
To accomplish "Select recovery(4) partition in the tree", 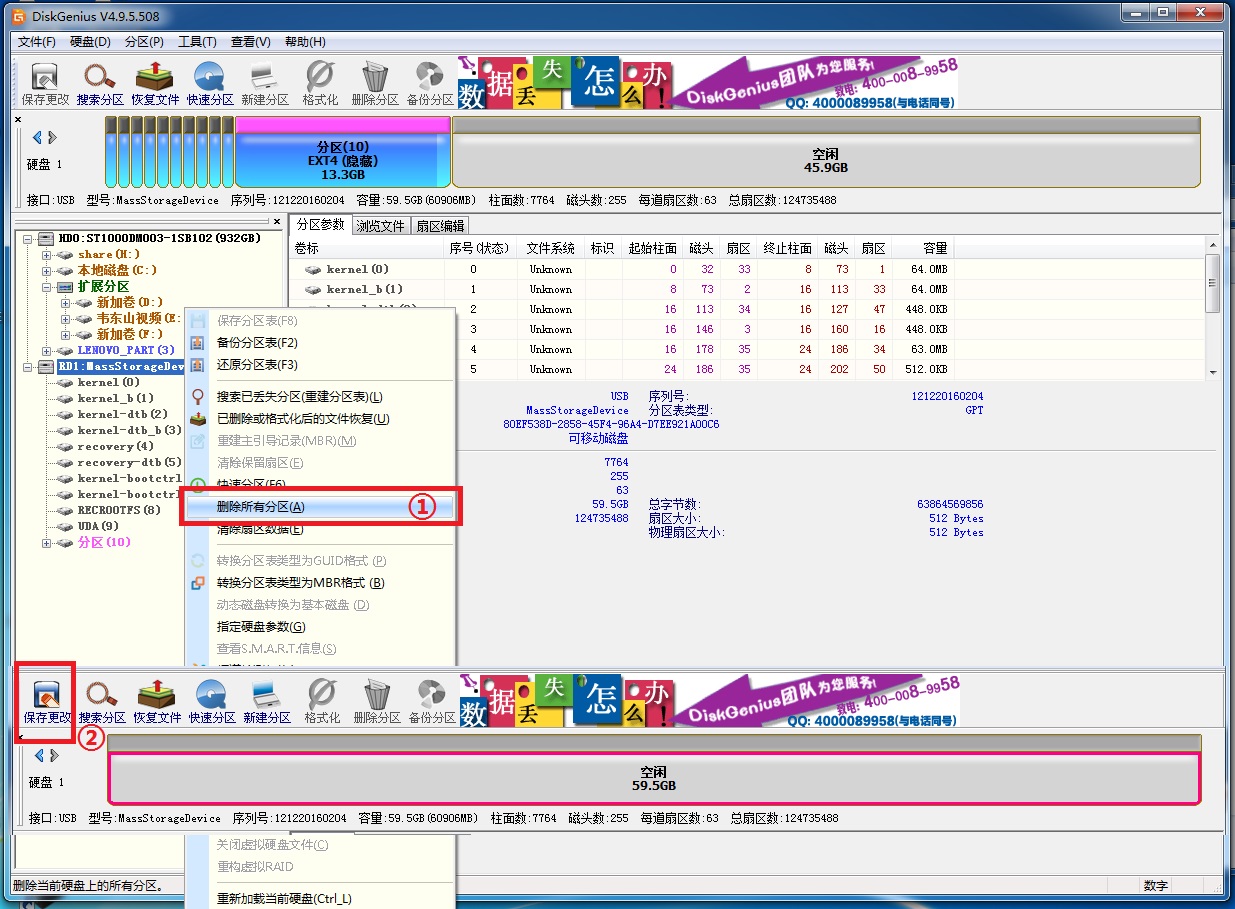I will (x=115, y=446).
